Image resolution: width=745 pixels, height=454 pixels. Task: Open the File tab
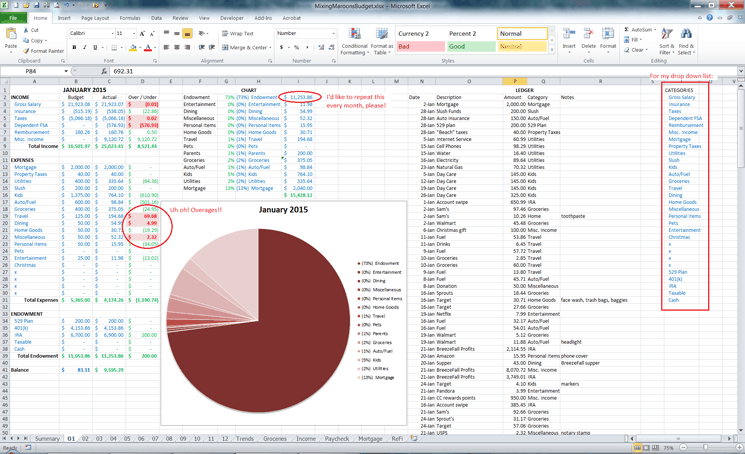click(13, 18)
